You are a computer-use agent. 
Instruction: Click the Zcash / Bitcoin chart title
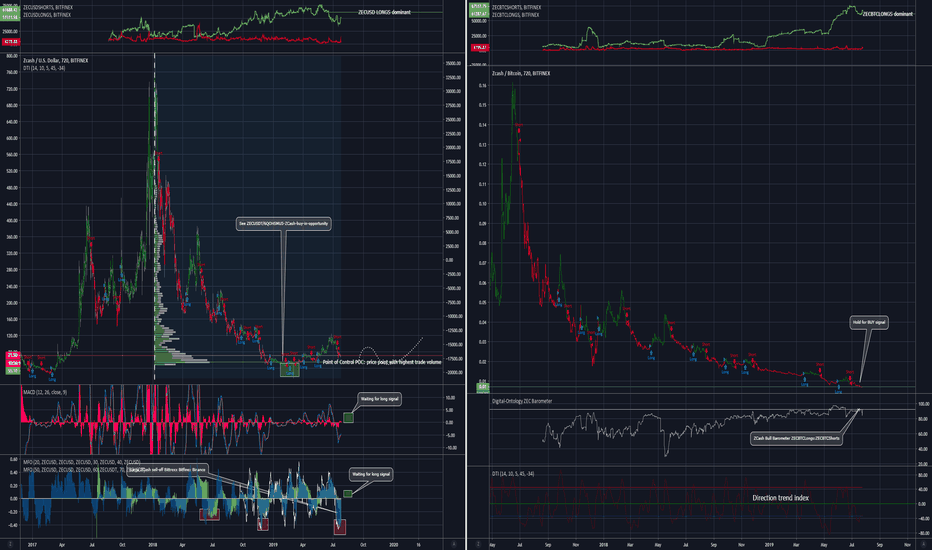pyautogui.click(x=521, y=74)
